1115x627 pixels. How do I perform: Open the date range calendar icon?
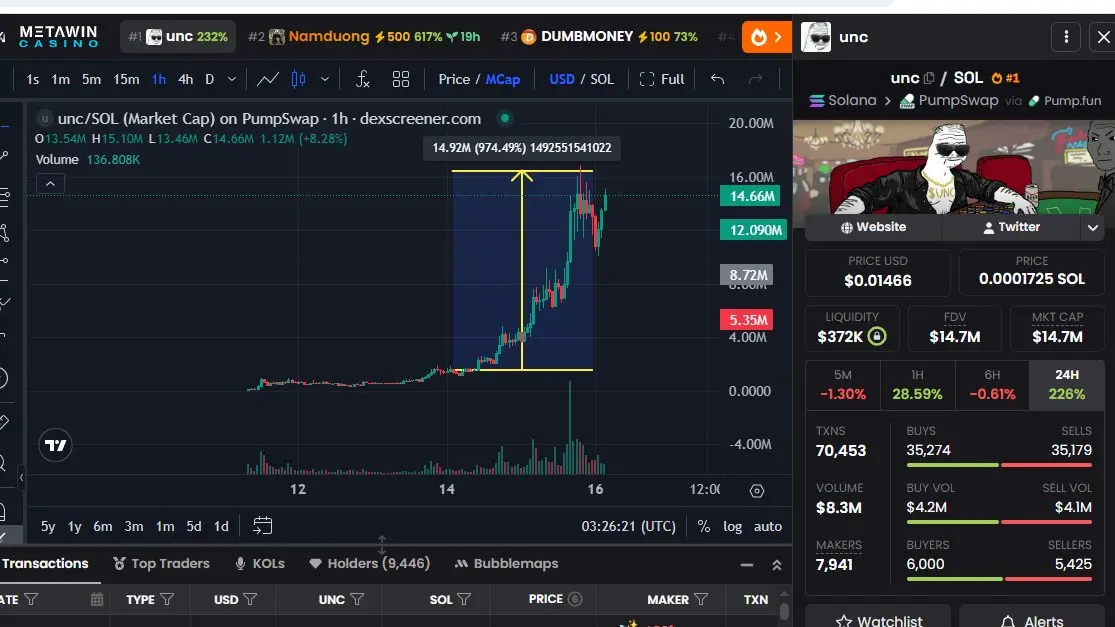click(x=262, y=526)
